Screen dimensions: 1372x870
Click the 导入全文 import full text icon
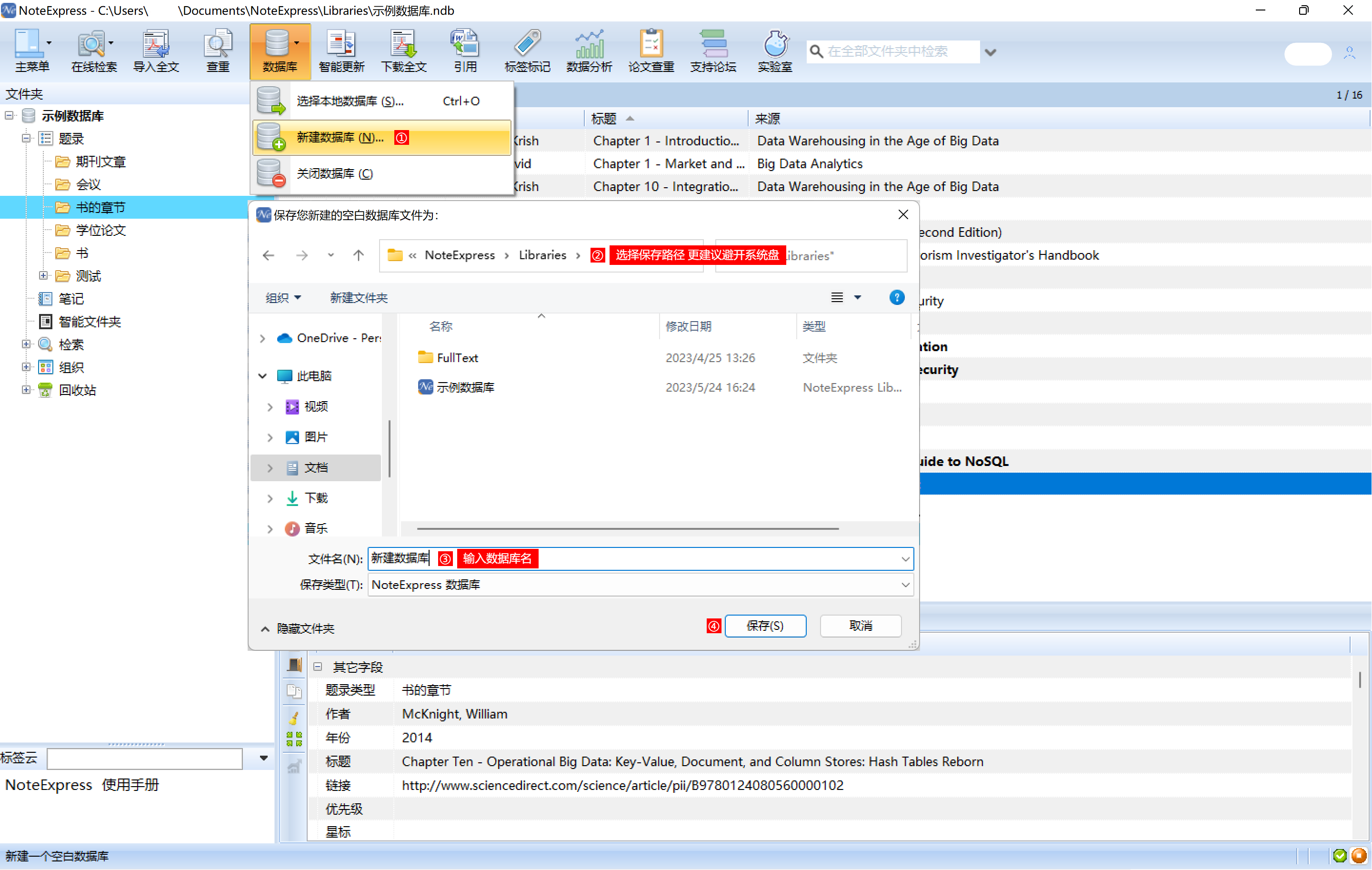[156, 50]
